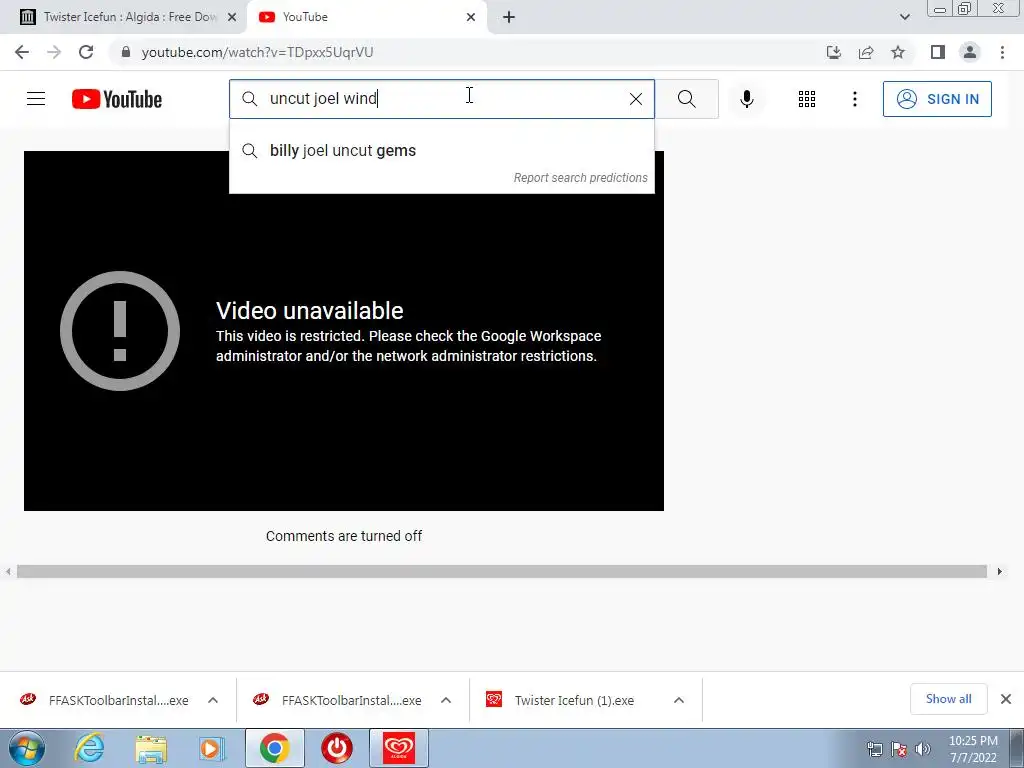1024x768 pixels.
Task: Start voice search with the microphone
Action: click(x=747, y=99)
